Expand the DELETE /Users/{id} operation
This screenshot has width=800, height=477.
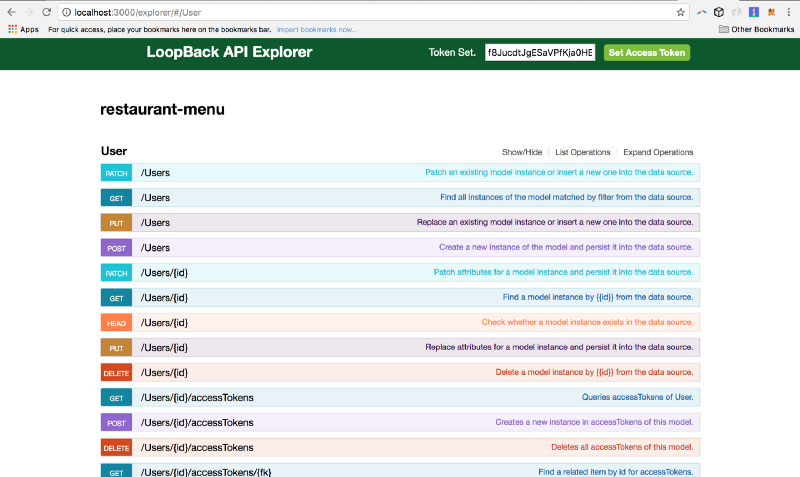click(164, 372)
